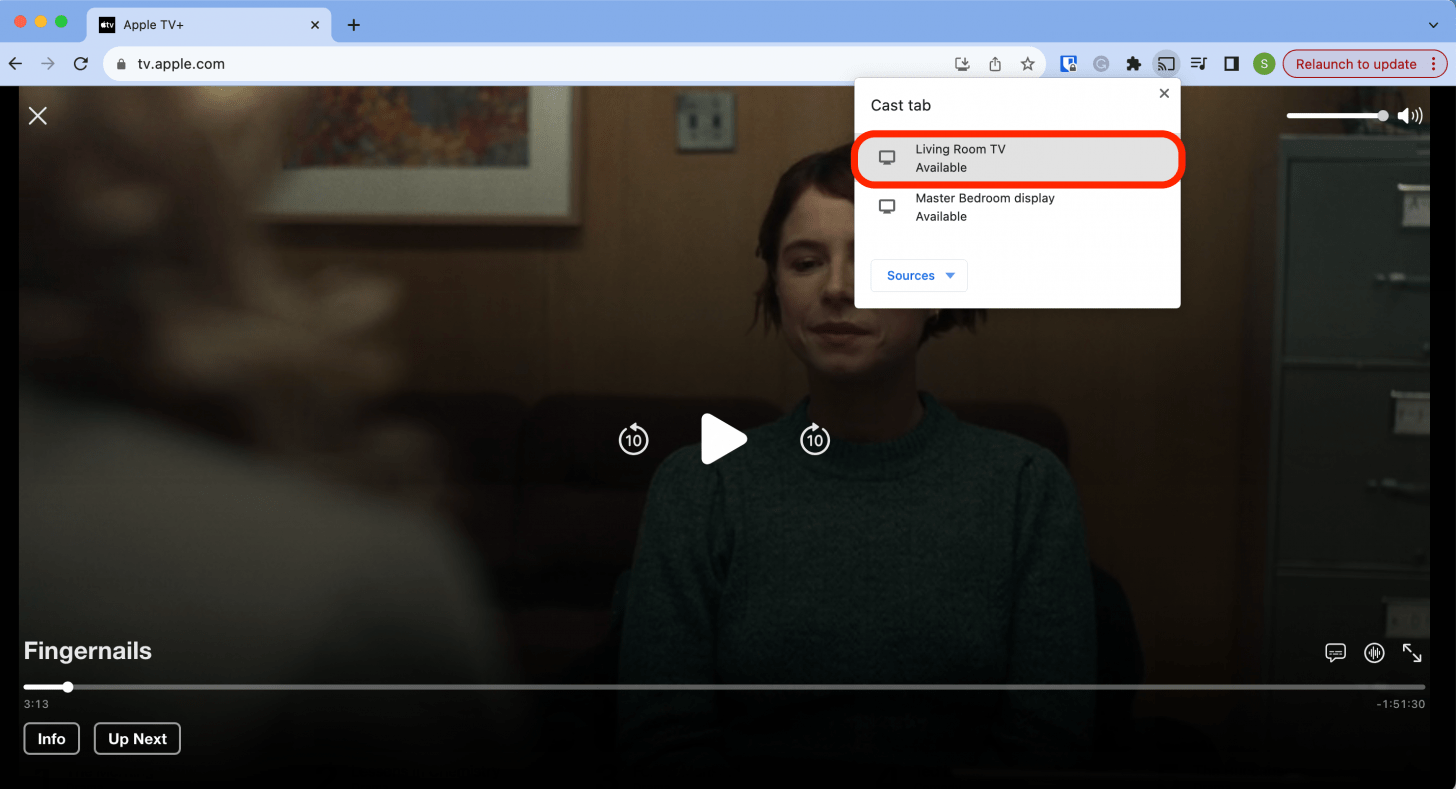Open the subtitles speech bubble icon
Screen dimensions: 1456x789
click(x=1335, y=653)
